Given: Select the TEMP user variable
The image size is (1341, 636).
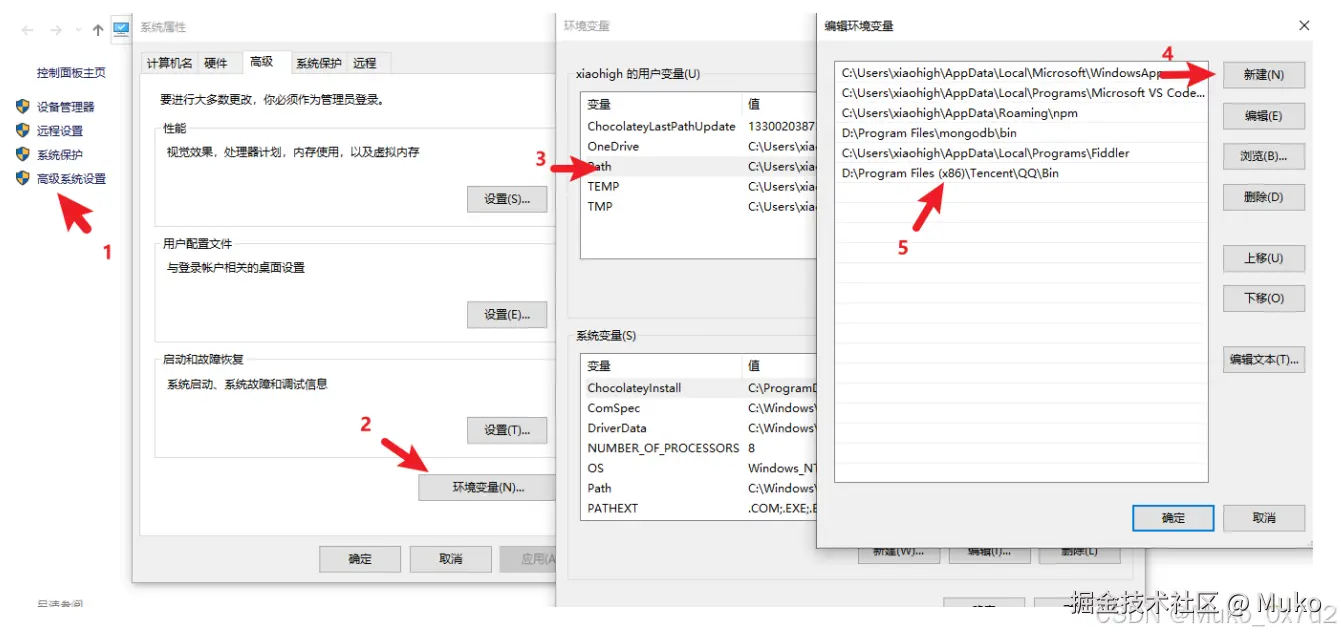Looking at the screenshot, I should coord(700,187).
